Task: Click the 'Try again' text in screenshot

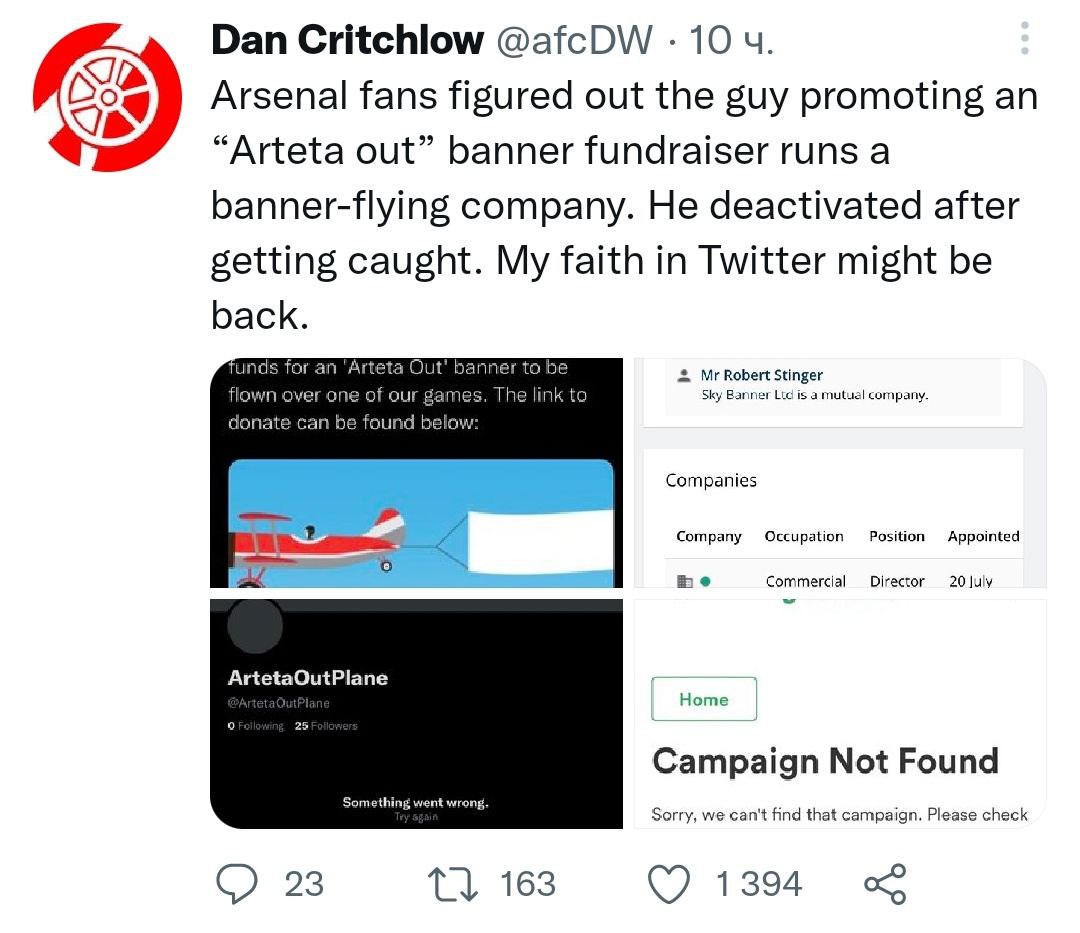Action: (416, 817)
